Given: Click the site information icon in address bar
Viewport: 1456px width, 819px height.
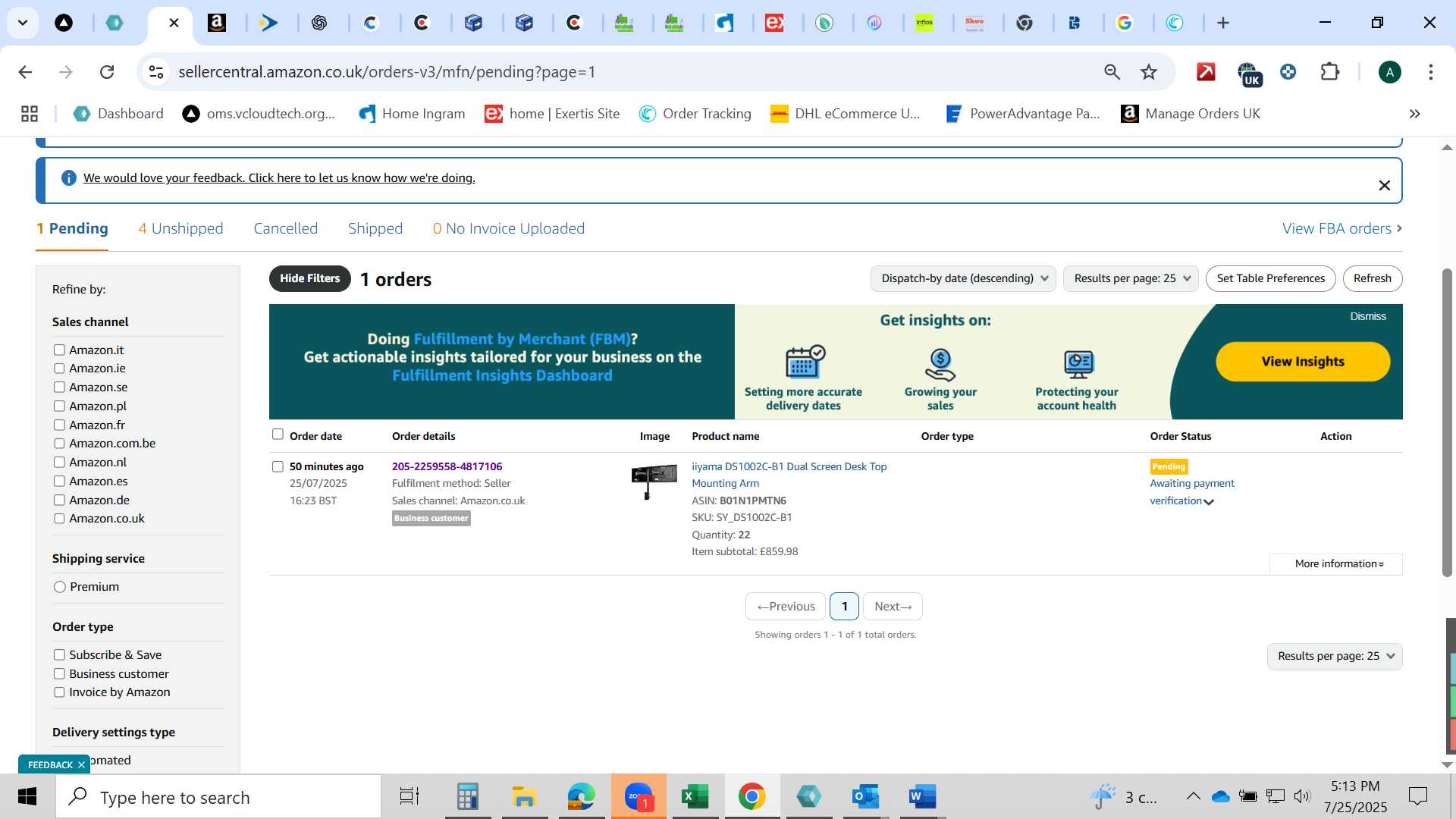Looking at the screenshot, I should tap(156, 72).
